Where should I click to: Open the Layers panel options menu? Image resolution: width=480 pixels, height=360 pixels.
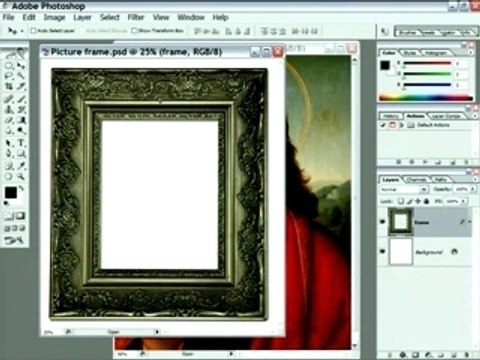coord(475,179)
